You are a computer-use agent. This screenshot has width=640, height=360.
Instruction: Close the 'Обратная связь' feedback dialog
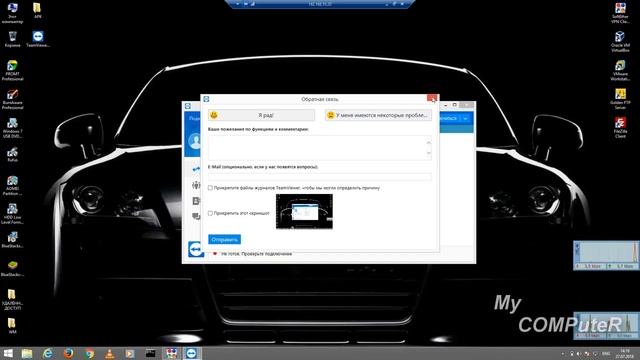tap(432, 98)
